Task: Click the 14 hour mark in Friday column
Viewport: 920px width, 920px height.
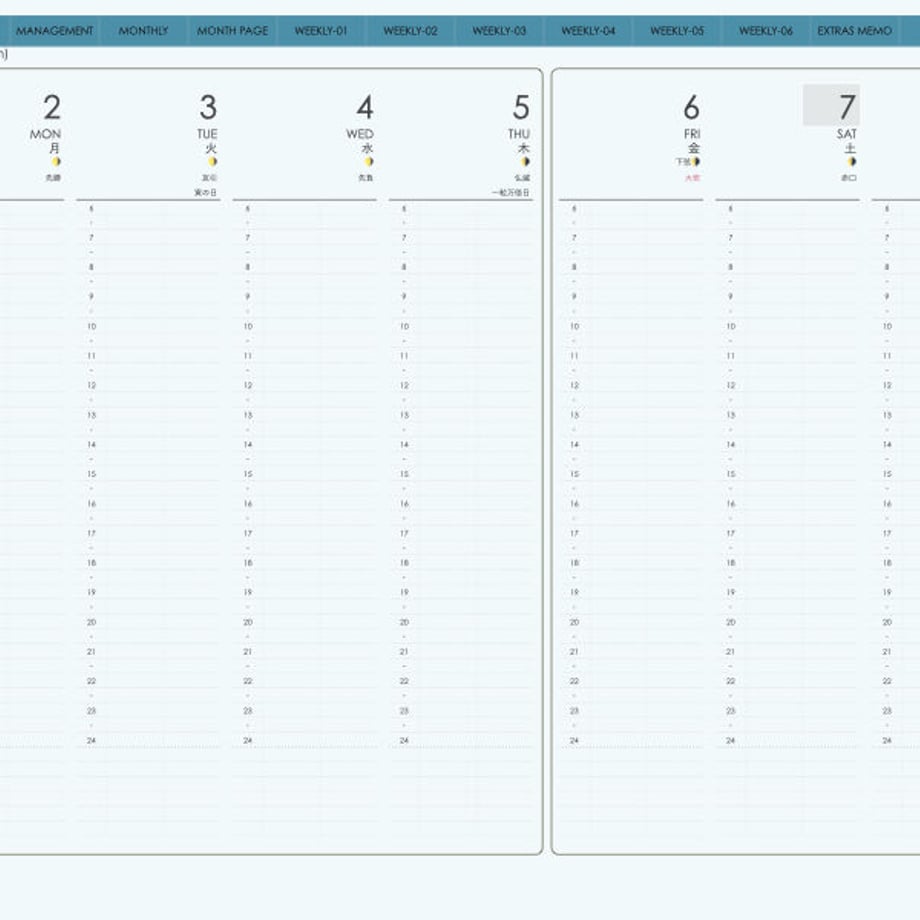Action: pyautogui.click(x=574, y=445)
